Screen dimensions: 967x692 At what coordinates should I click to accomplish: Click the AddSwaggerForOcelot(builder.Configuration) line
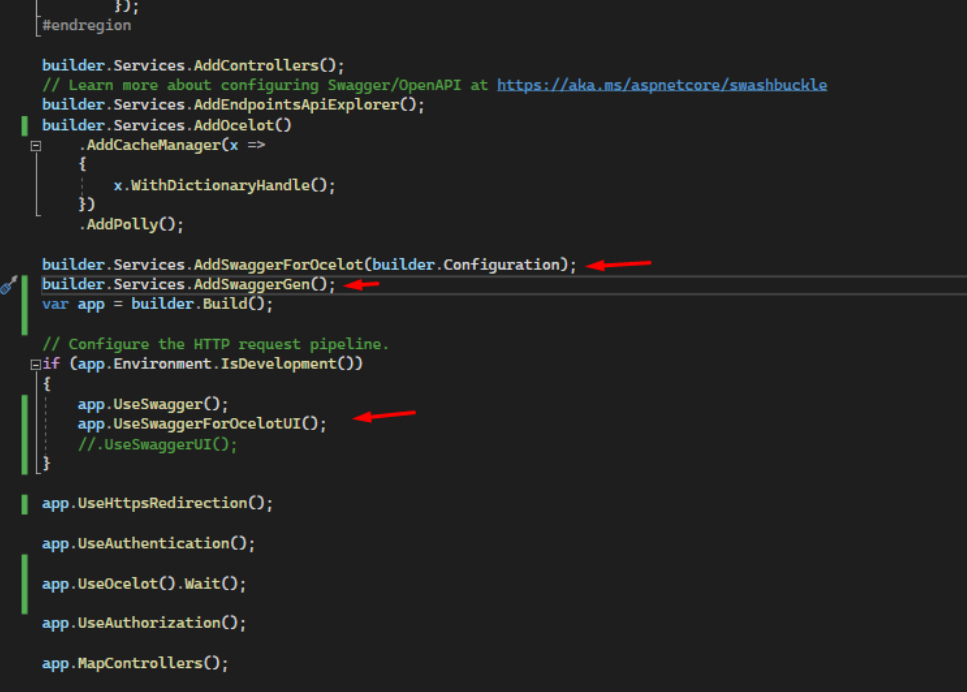[x=309, y=265]
